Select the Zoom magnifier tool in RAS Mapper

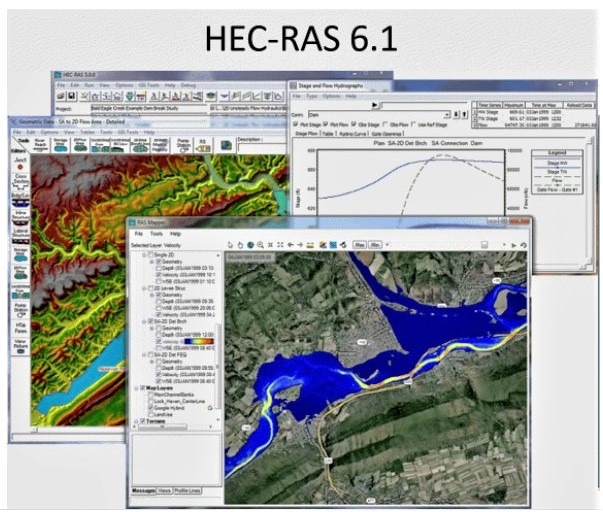(x=260, y=245)
